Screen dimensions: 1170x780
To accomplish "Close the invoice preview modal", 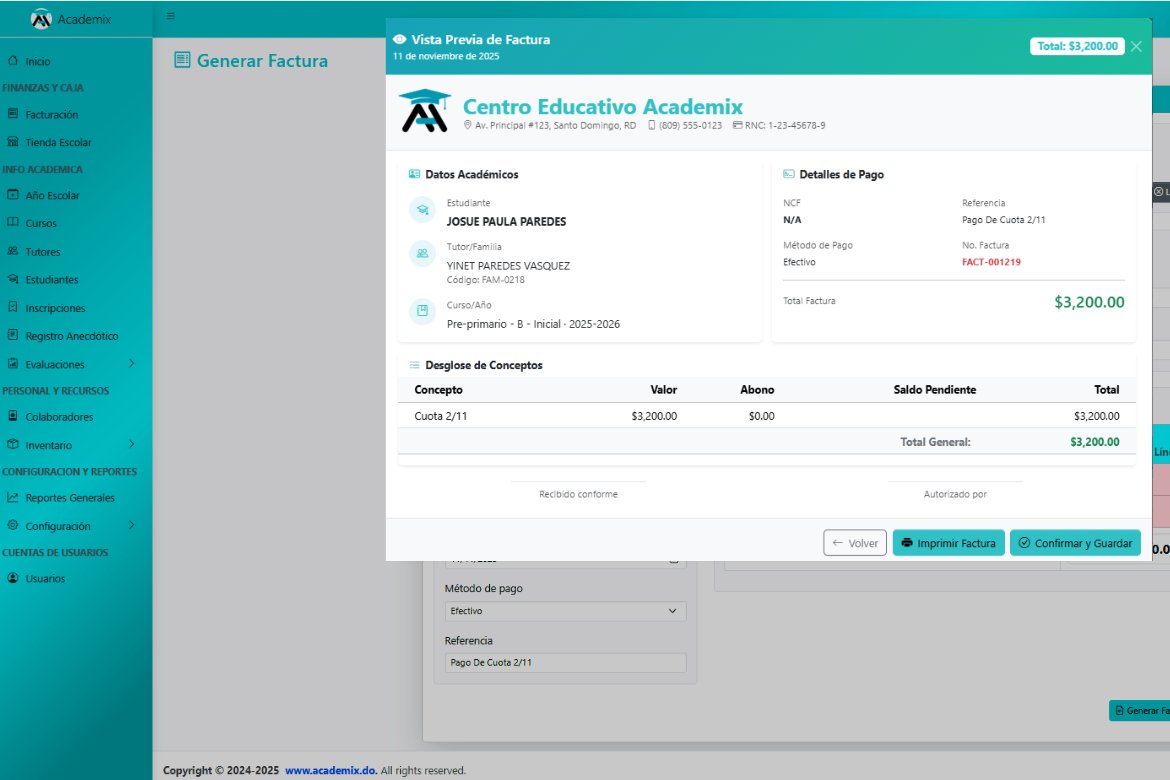I will pyautogui.click(x=1136, y=46).
